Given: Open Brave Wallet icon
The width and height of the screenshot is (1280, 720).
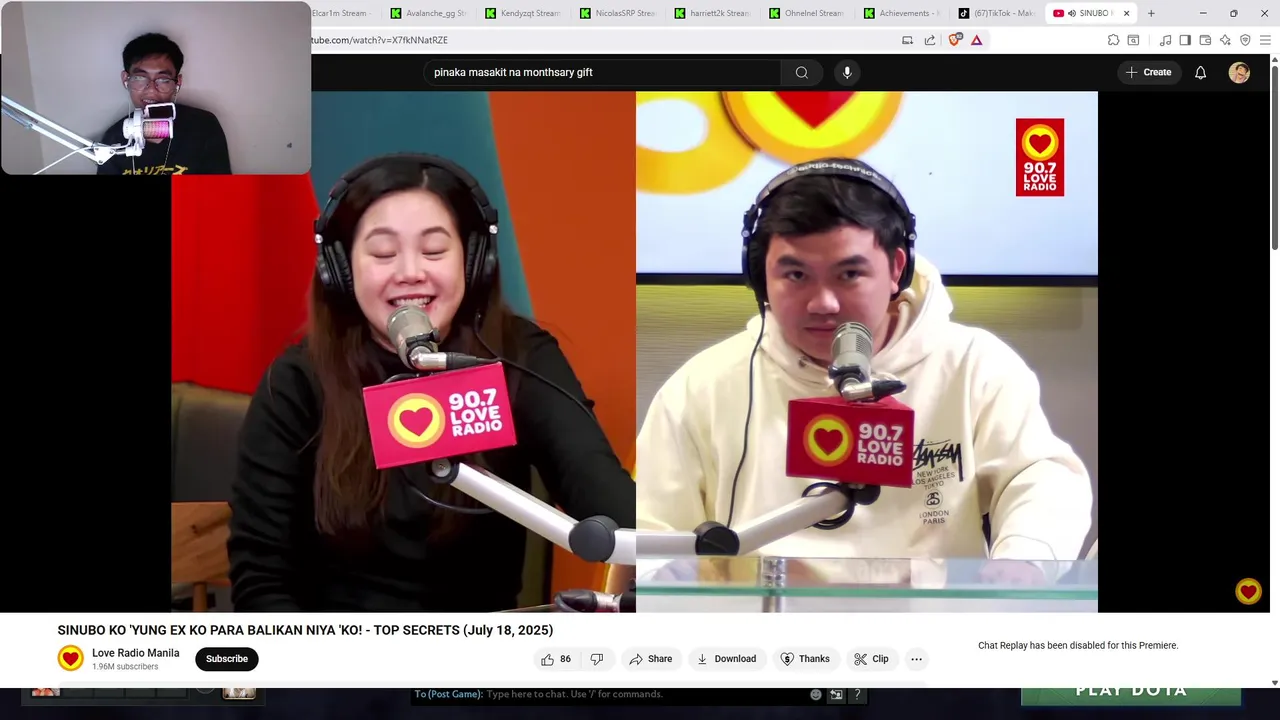Looking at the screenshot, I should pos(1205,40).
